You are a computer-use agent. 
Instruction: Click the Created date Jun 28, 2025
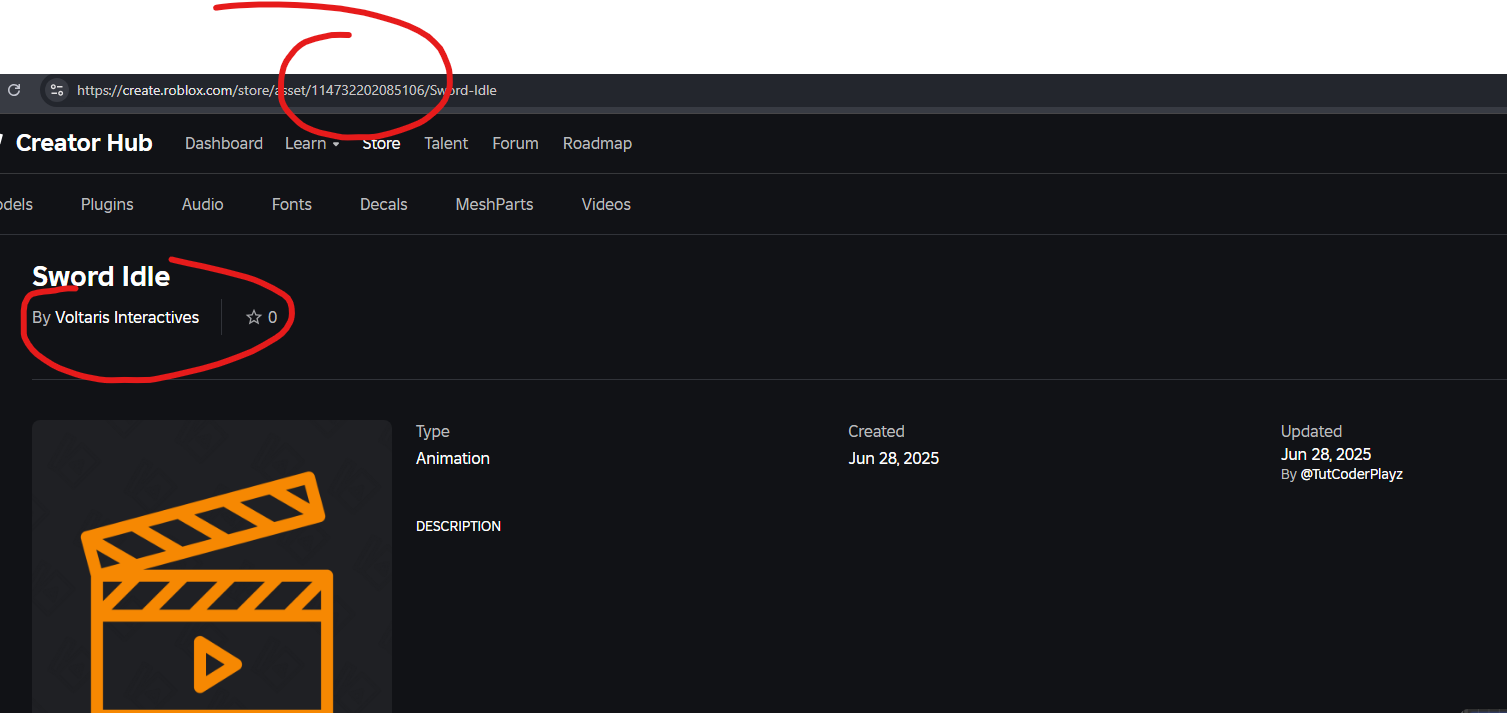tap(894, 458)
